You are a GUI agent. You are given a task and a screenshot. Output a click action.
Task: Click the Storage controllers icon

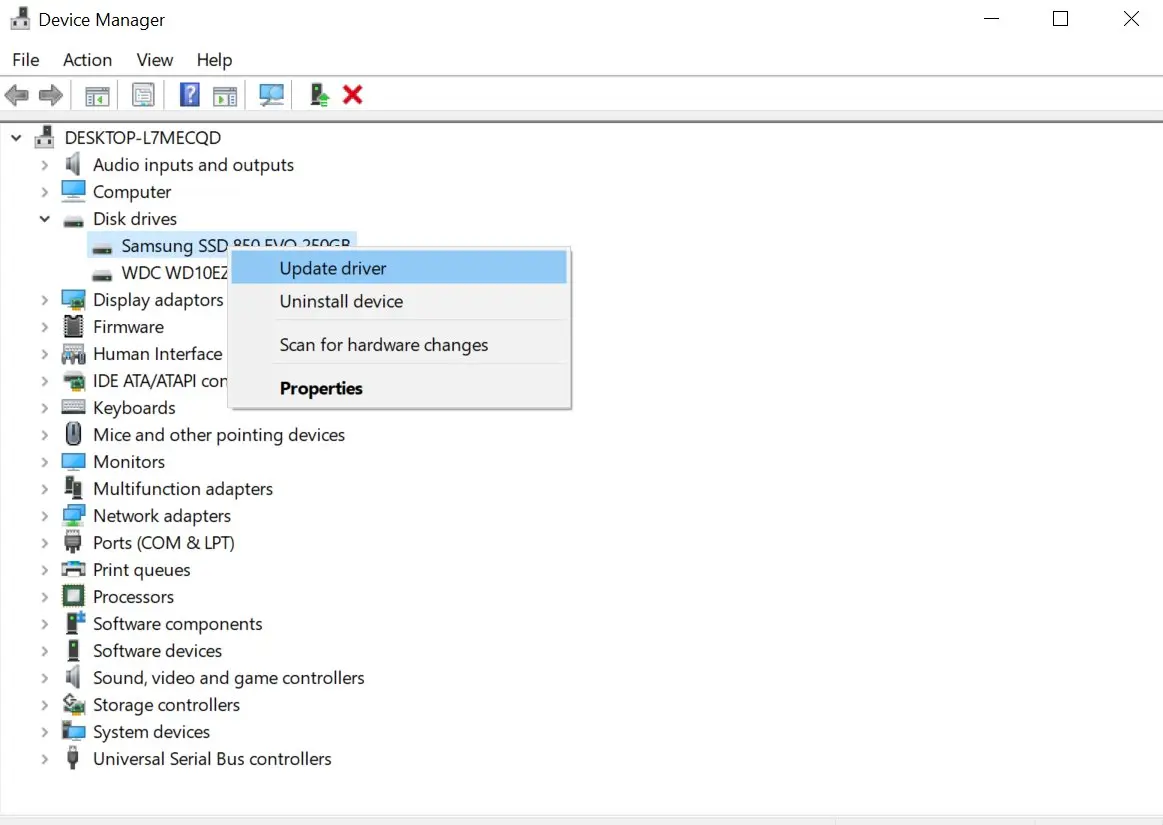point(73,703)
